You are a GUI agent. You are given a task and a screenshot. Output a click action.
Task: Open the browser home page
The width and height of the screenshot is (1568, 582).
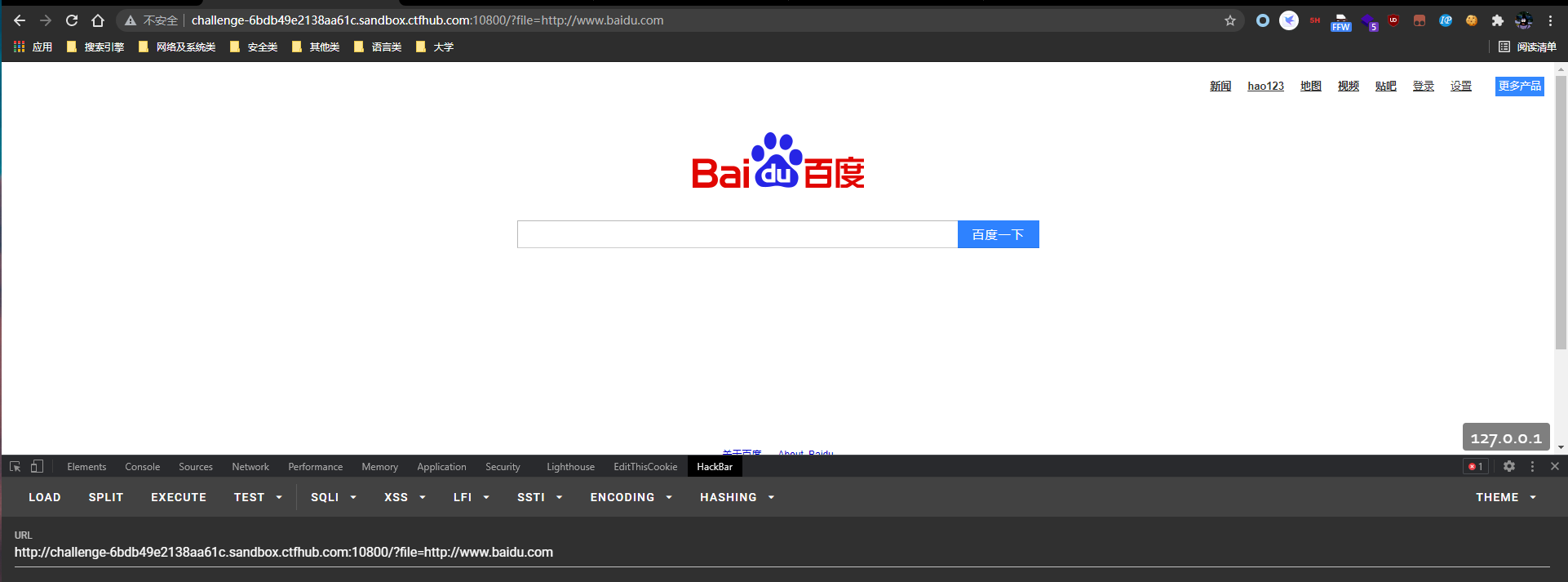click(x=98, y=20)
